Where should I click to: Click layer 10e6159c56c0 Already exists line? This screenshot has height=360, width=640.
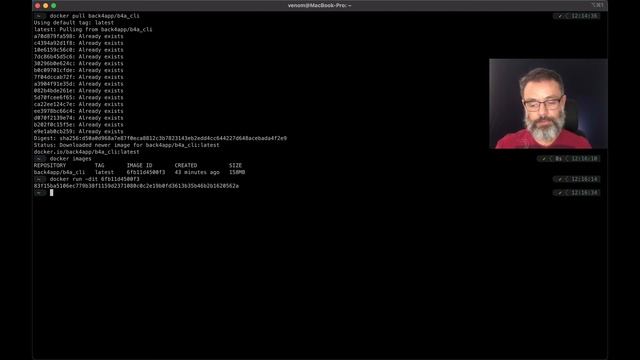pos(78,50)
